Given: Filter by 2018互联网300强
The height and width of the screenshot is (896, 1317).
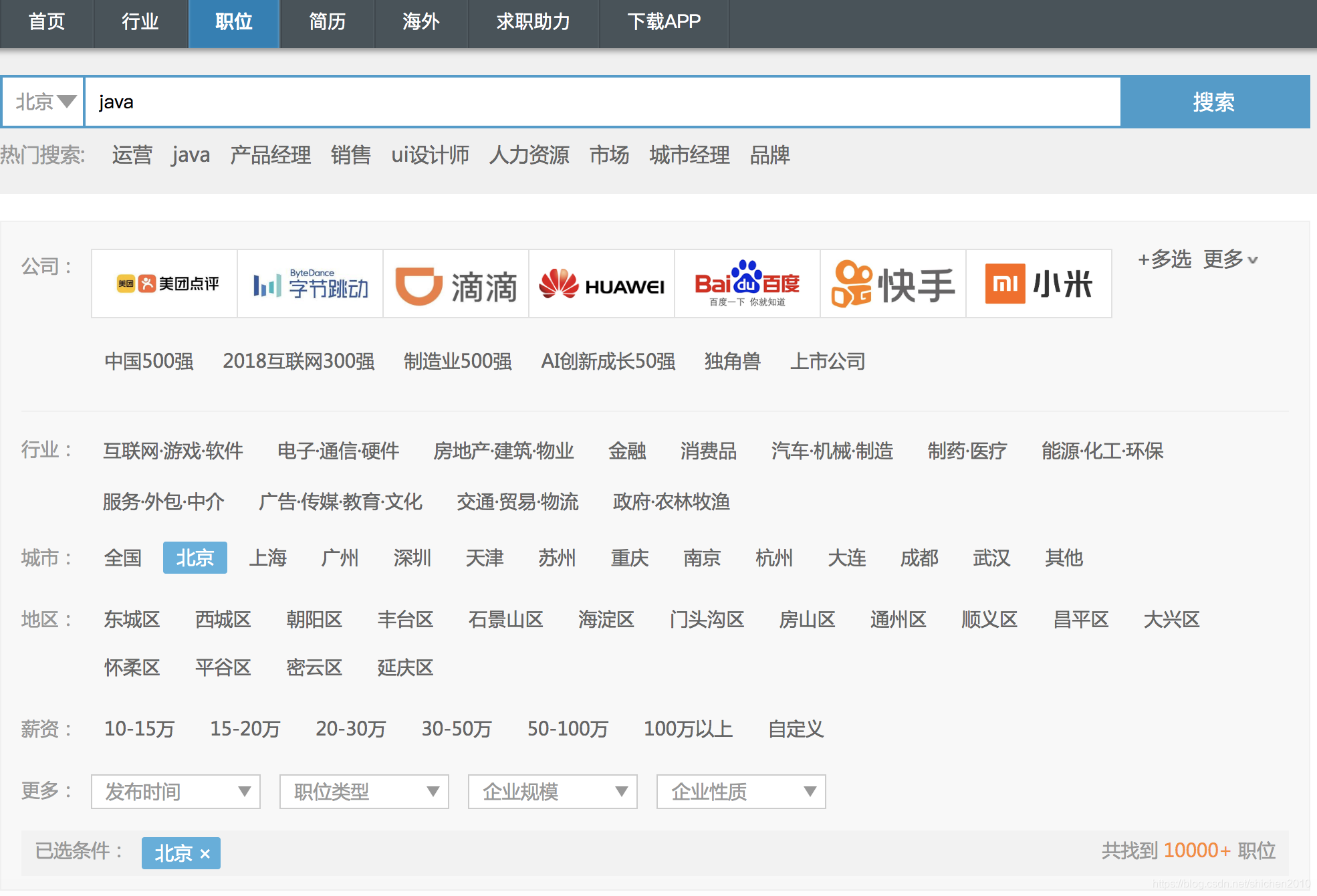Looking at the screenshot, I should [299, 361].
